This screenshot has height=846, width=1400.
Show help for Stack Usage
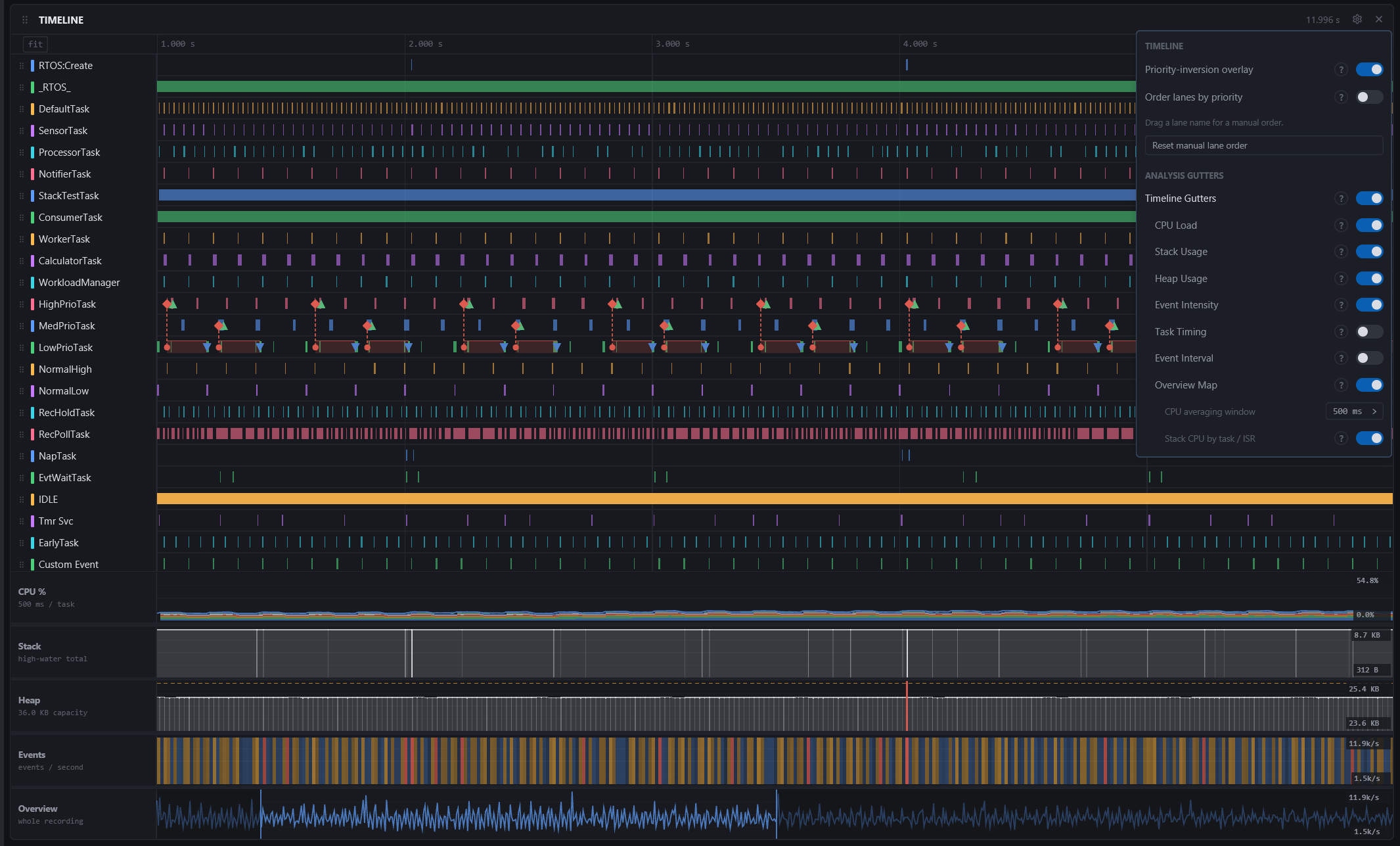(x=1342, y=252)
